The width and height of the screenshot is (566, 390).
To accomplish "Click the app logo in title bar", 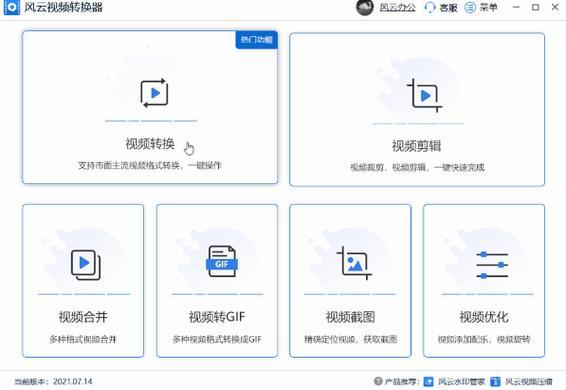I will (12, 7).
